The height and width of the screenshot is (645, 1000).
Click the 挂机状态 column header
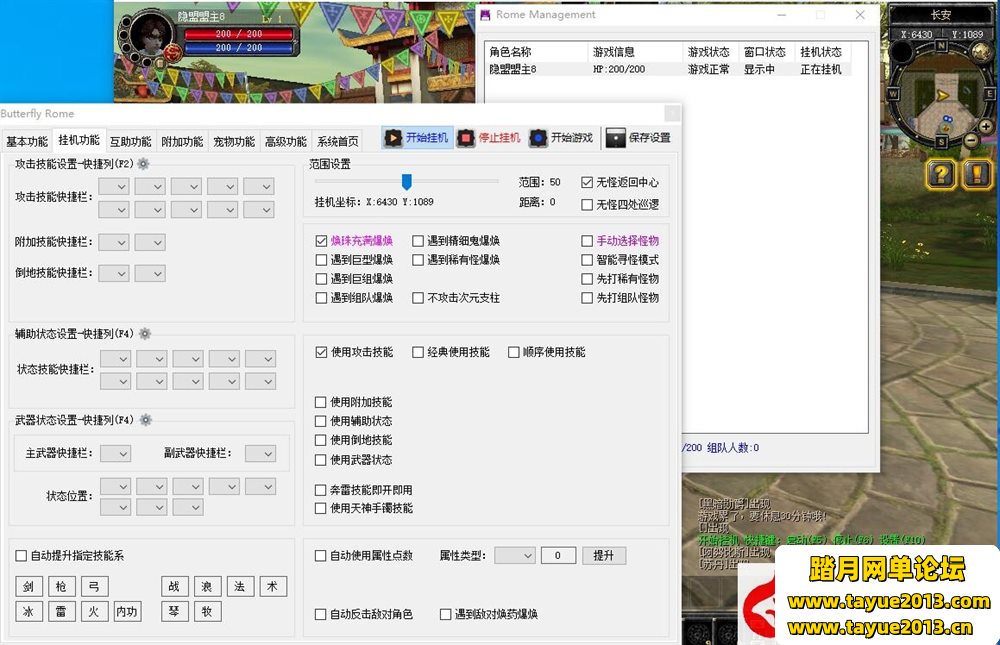(821, 52)
